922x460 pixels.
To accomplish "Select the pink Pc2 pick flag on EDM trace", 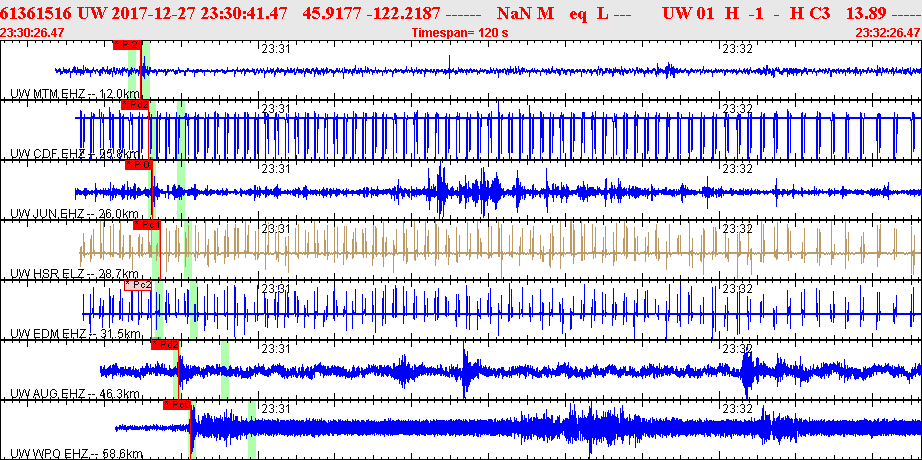I will click(139, 285).
